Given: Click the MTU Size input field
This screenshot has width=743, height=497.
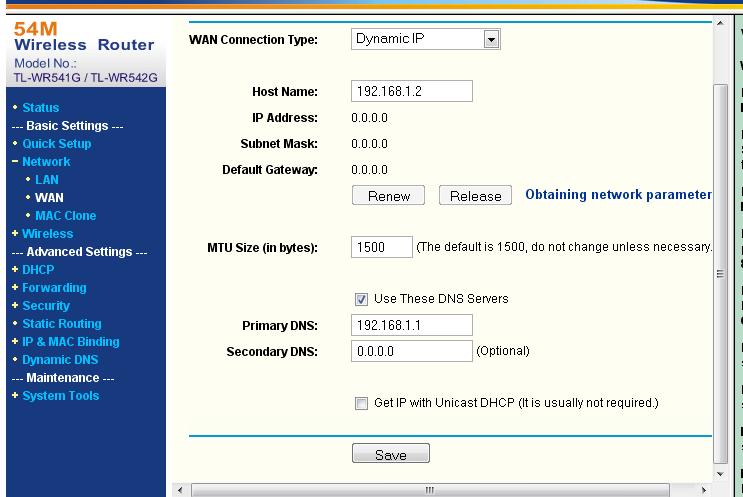Looking at the screenshot, I should pos(382,247).
